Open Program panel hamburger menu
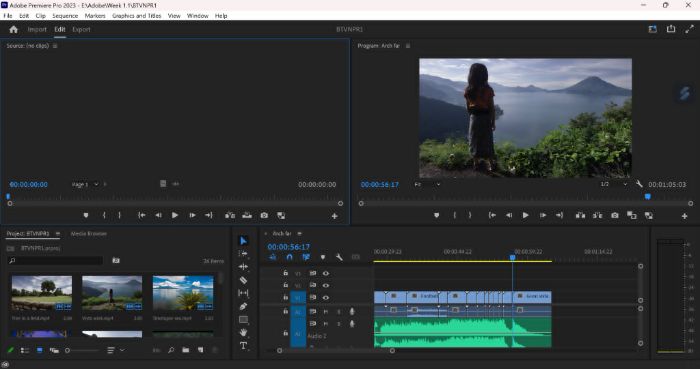This screenshot has height=369, width=700. pos(408,46)
